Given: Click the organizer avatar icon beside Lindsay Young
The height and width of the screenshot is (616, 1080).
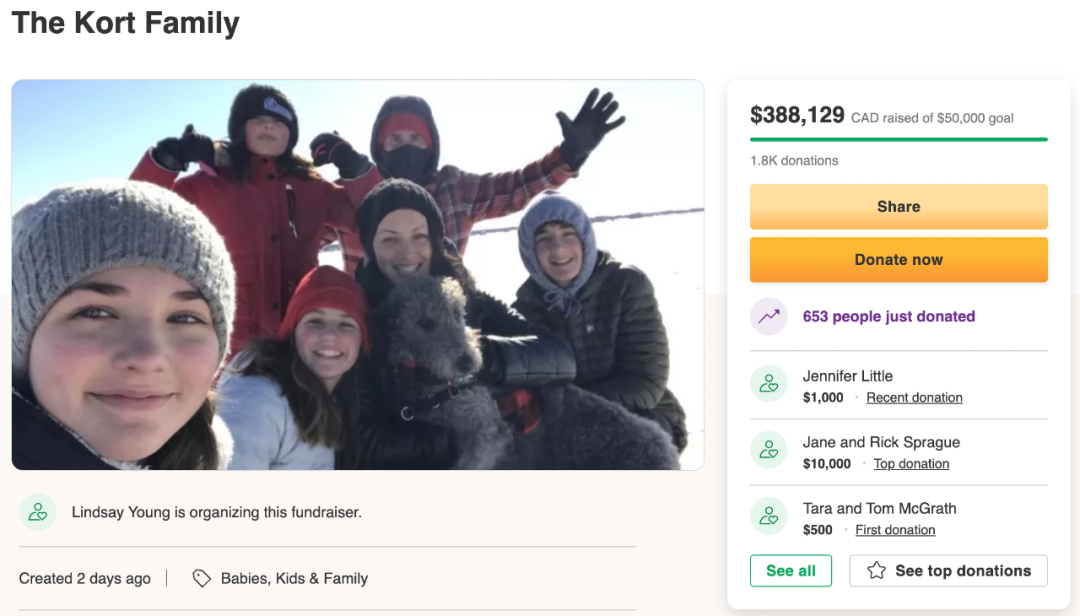Looking at the screenshot, I should coord(38,512).
